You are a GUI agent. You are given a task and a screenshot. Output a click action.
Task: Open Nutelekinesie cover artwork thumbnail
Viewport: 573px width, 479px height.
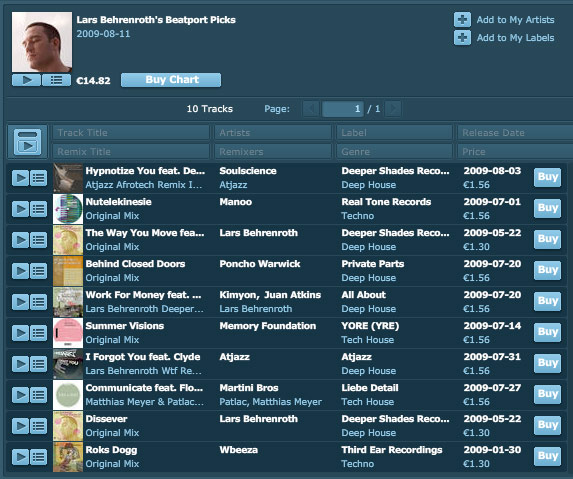point(68,209)
